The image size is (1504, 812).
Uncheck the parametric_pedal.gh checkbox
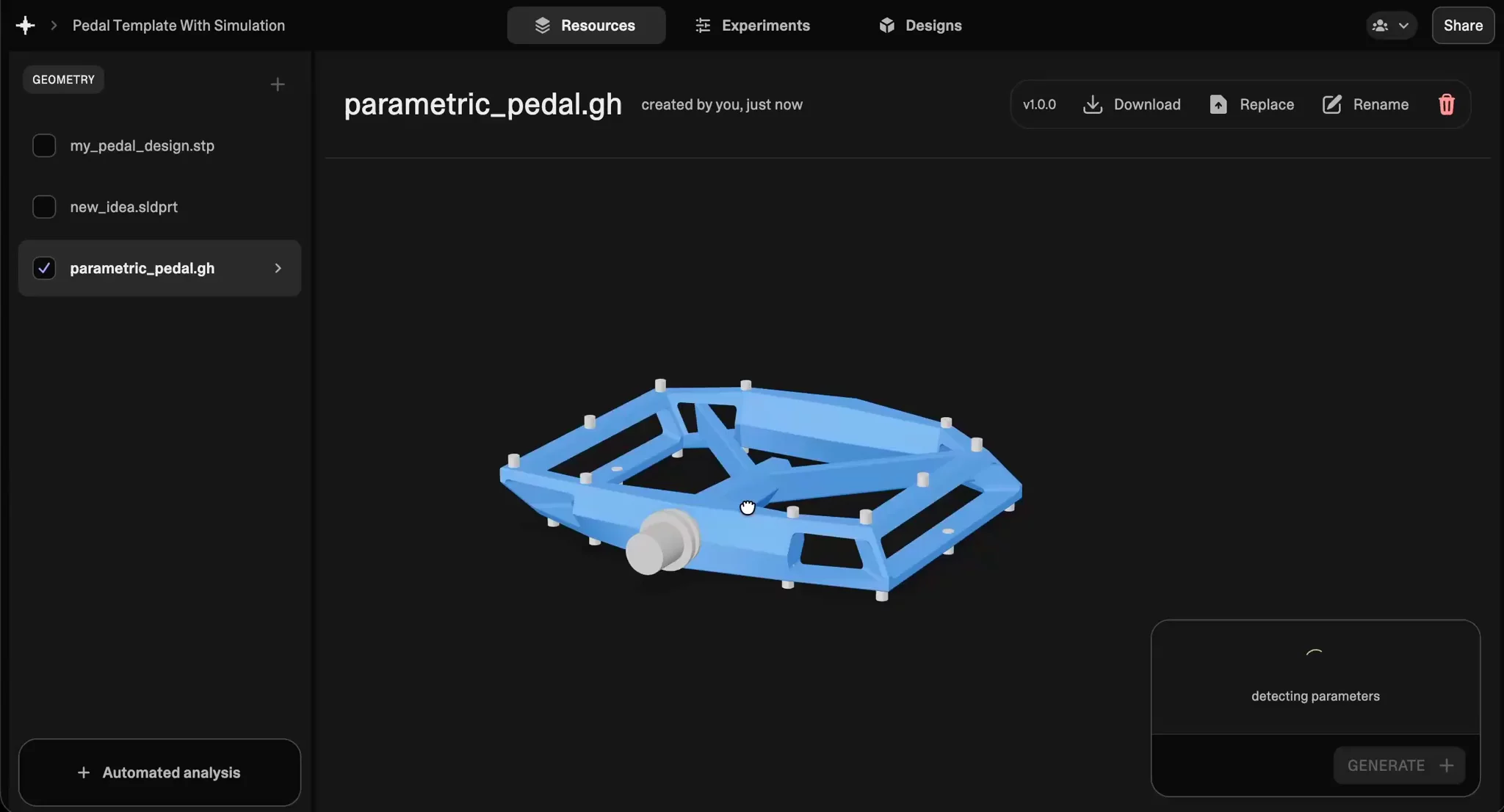(44, 268)
